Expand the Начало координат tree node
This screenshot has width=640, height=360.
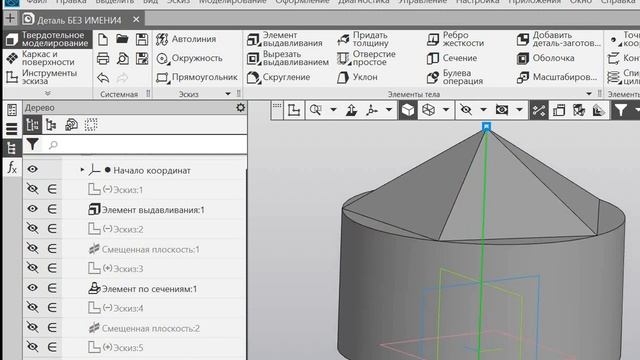(82, 169)
